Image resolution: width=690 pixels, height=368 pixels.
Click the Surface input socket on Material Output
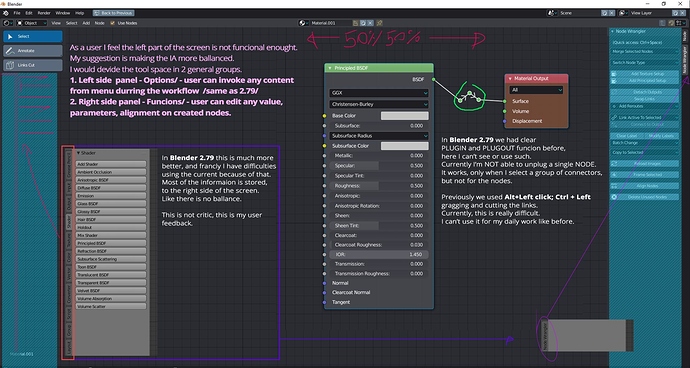504,101
